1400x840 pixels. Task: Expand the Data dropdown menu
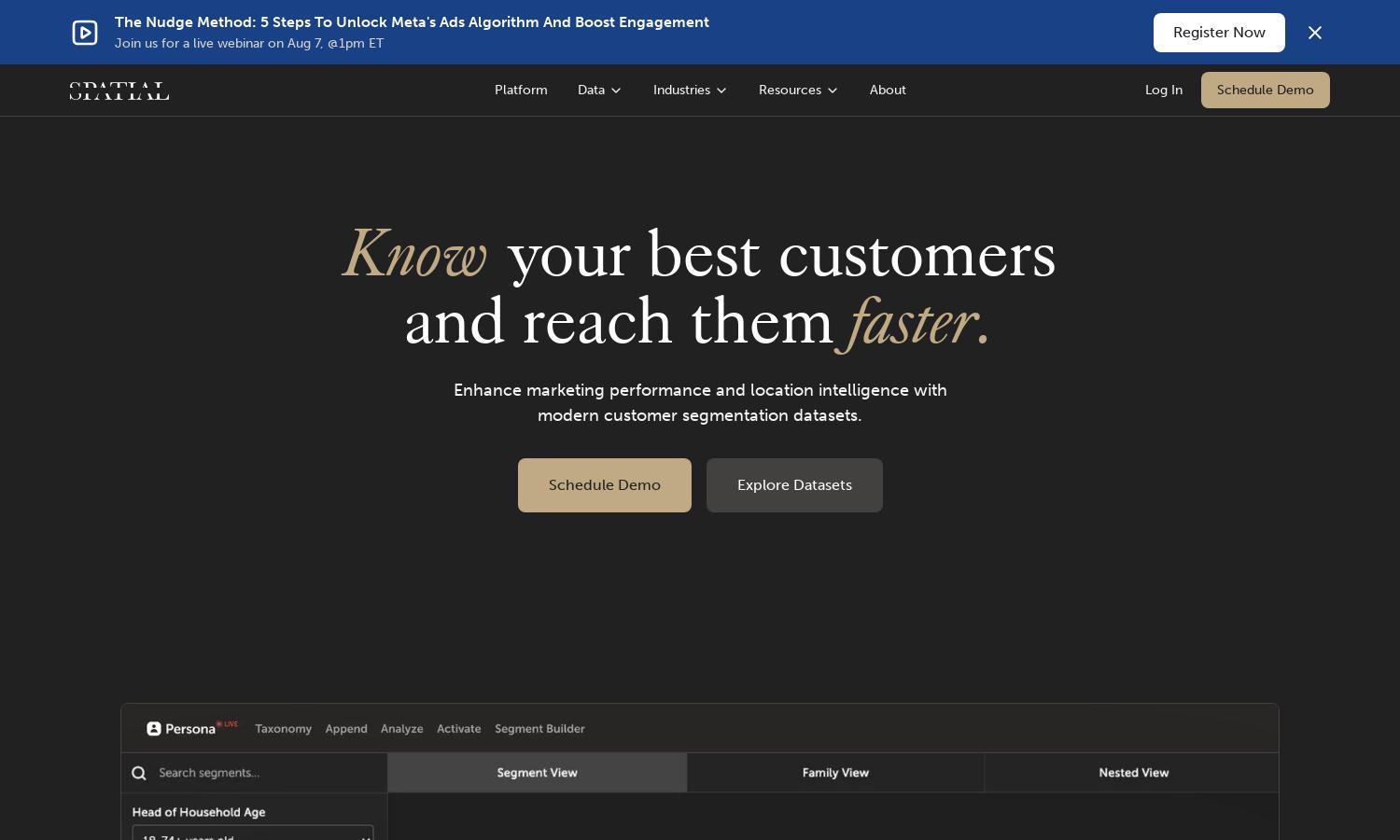[x=599, y=91]
